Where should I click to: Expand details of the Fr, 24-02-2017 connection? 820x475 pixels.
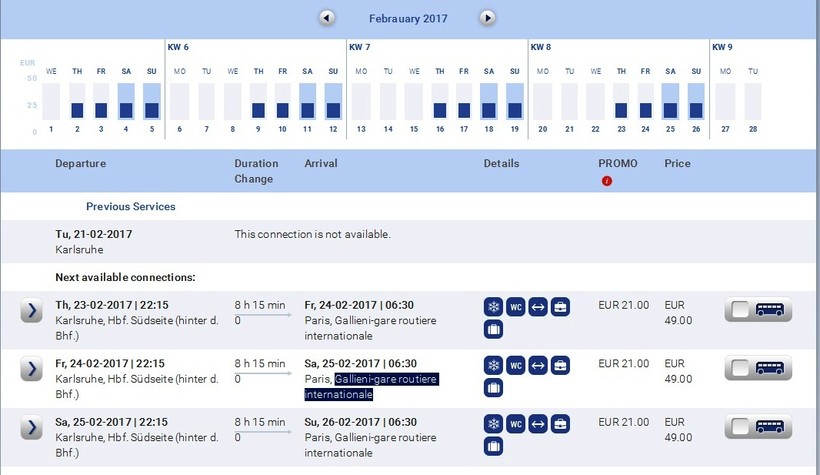(32, 369)
